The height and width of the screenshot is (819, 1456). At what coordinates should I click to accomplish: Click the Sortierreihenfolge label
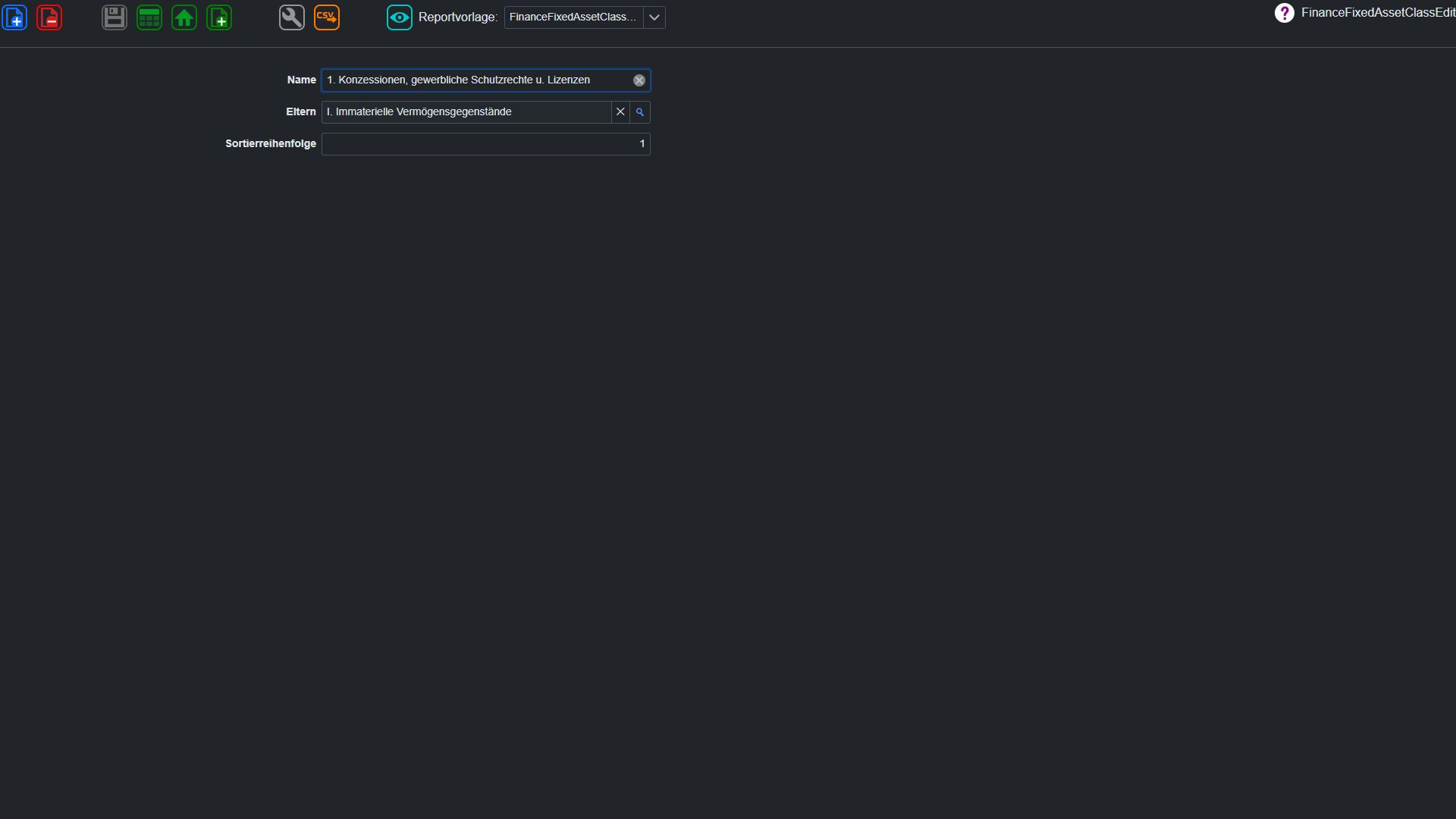pyautogui.click(x=271, y=144)
